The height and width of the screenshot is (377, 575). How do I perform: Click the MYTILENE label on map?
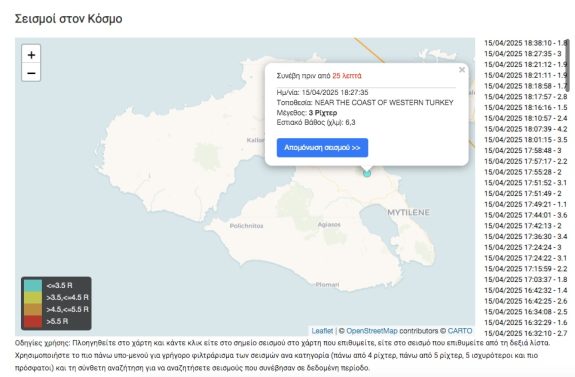pos(409,212)
